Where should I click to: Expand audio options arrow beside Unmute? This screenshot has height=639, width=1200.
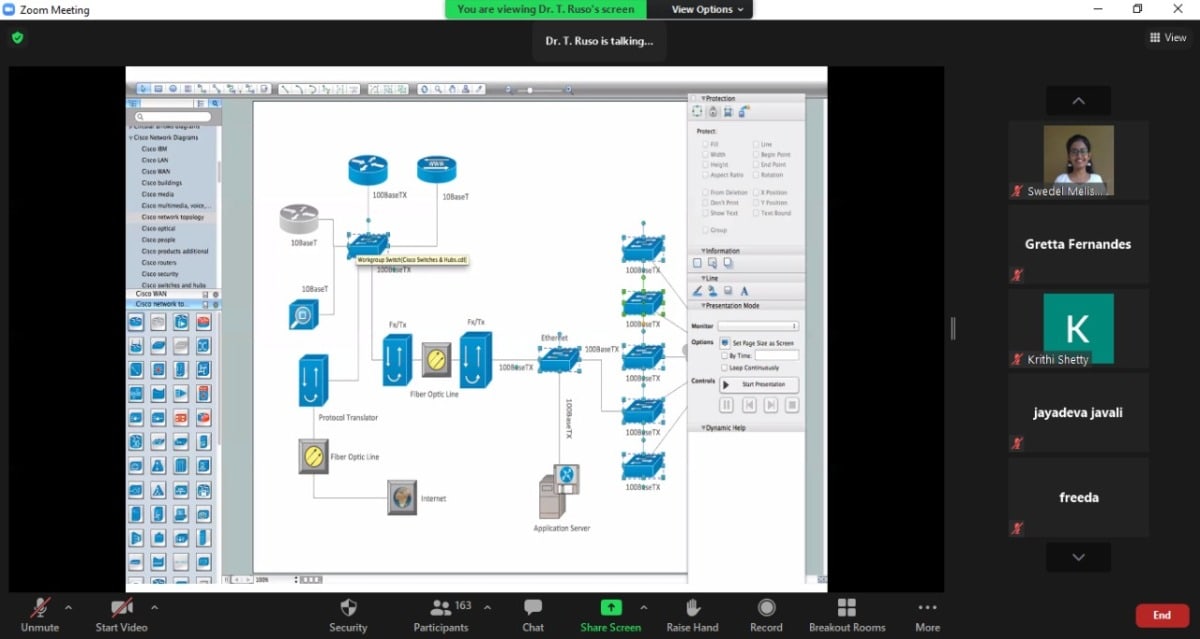point(68,607)
